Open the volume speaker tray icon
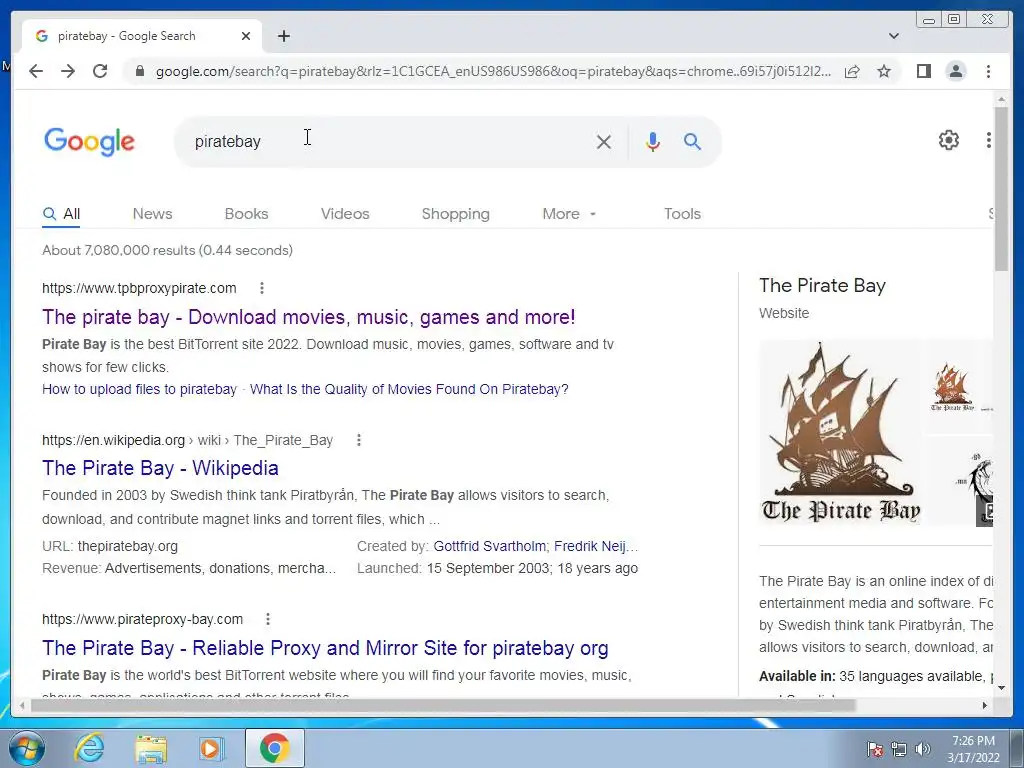The width and height of the screenshot is (1024, 768). 923,749
